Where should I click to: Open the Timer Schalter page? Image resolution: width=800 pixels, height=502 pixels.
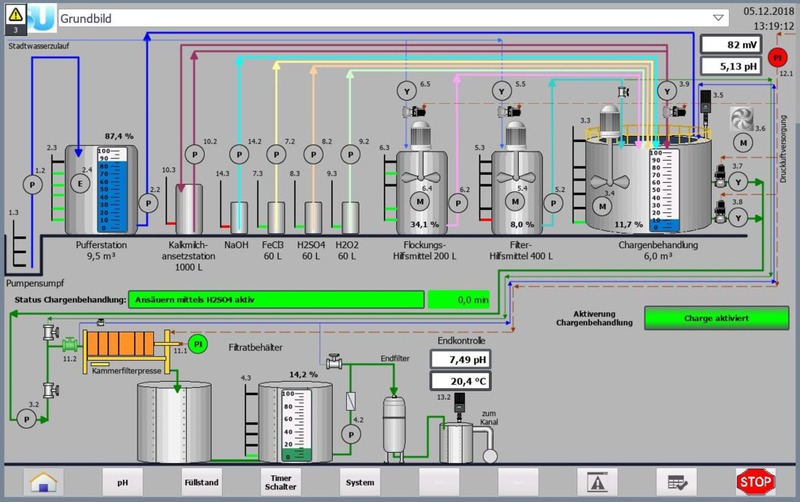coord(279,481)
